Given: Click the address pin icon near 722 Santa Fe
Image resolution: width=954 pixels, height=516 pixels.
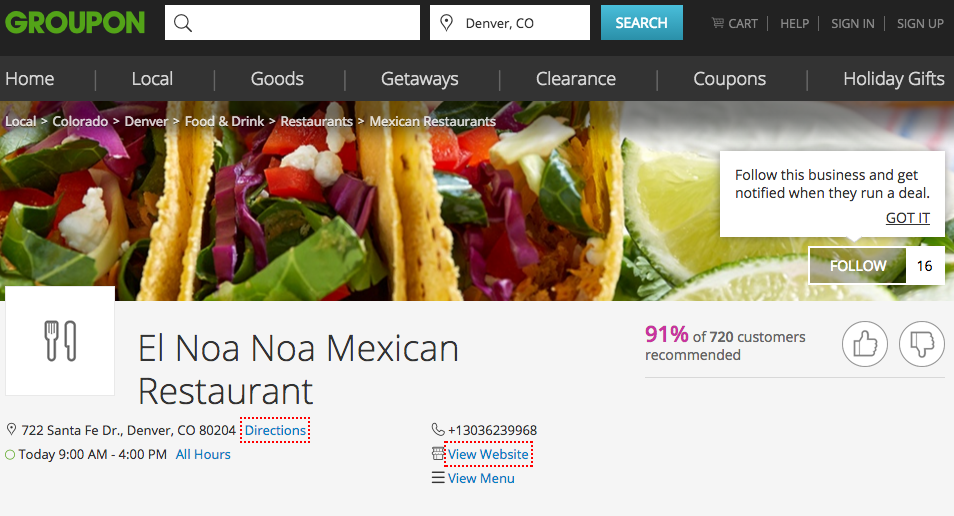Looking at the screenshot, I should tap(11, 430).
